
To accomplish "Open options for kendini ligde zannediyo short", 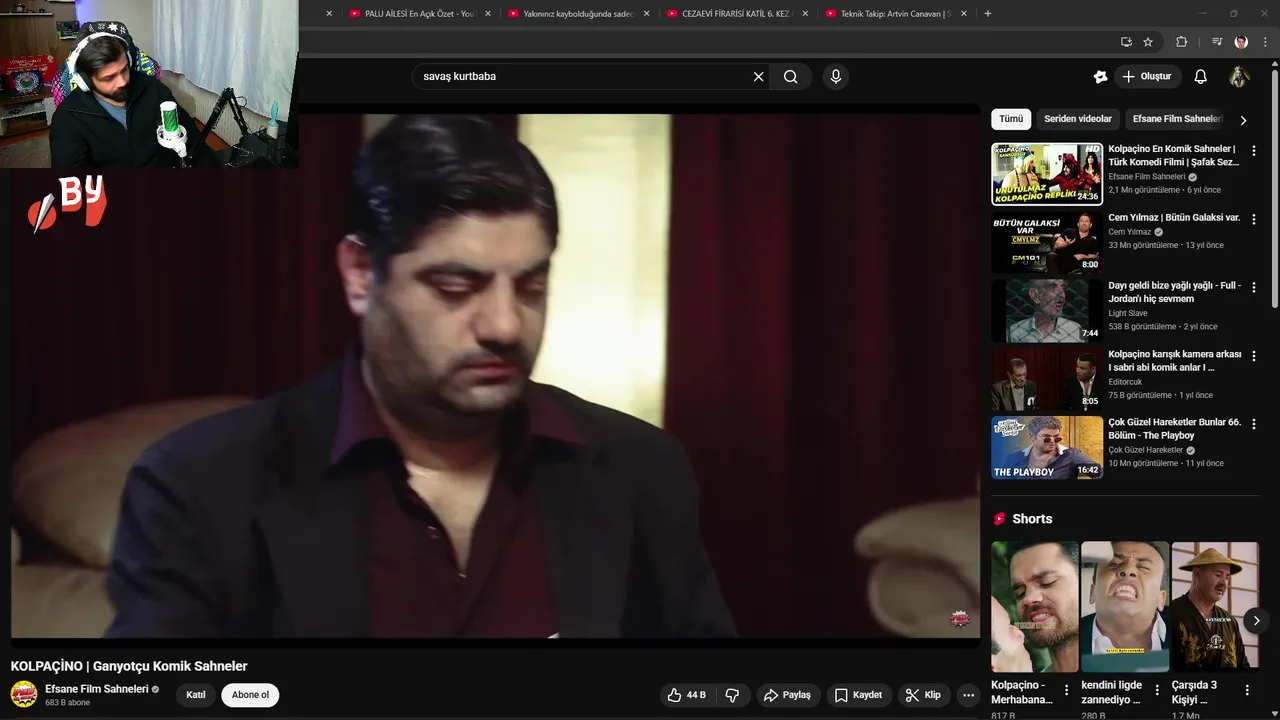I will coord(1157,690).
